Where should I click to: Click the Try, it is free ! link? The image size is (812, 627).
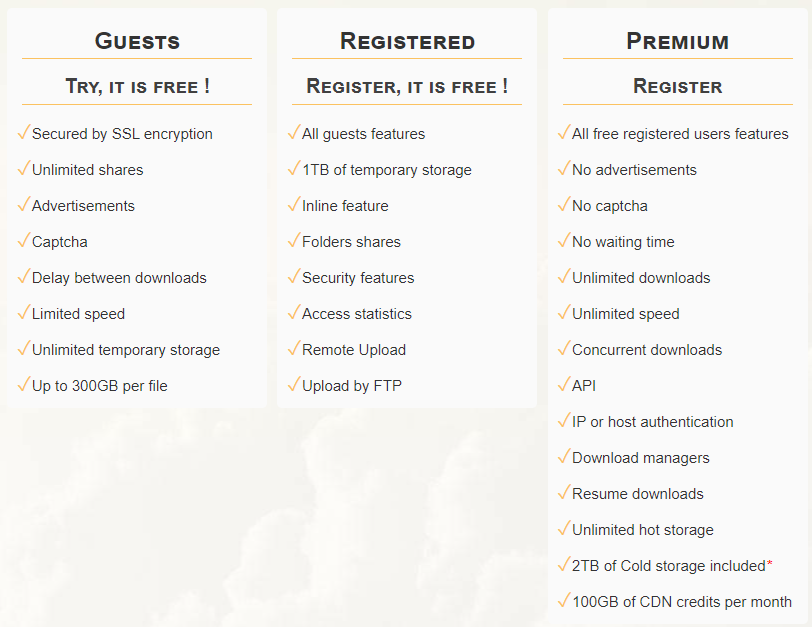click(x=137, y=87)
